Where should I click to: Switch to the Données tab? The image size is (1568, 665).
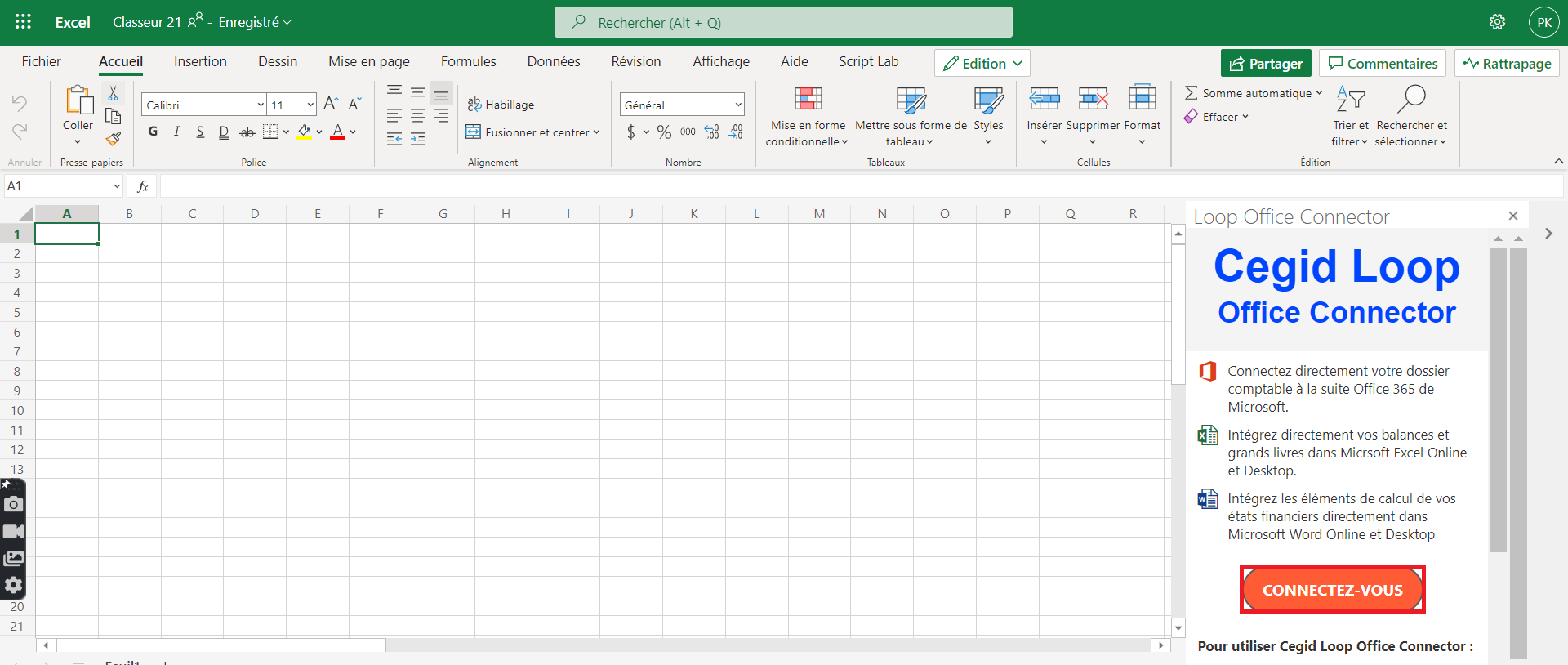point(554,61)
